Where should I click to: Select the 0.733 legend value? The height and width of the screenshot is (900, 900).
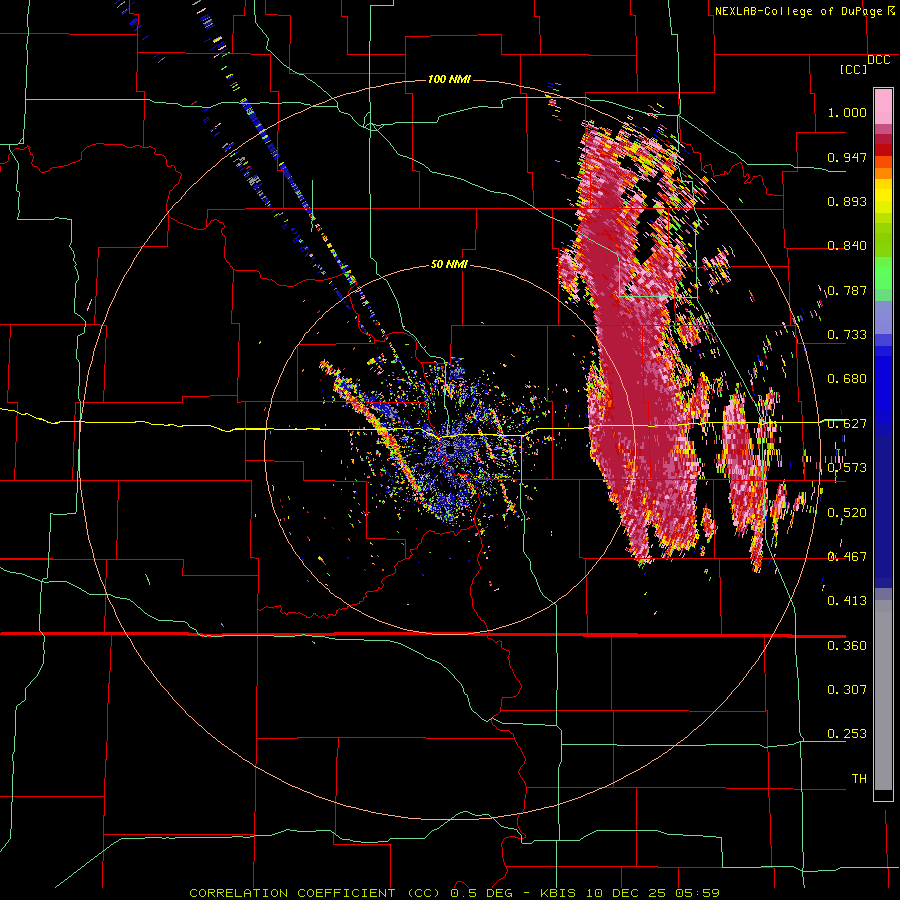click(847, 335)
